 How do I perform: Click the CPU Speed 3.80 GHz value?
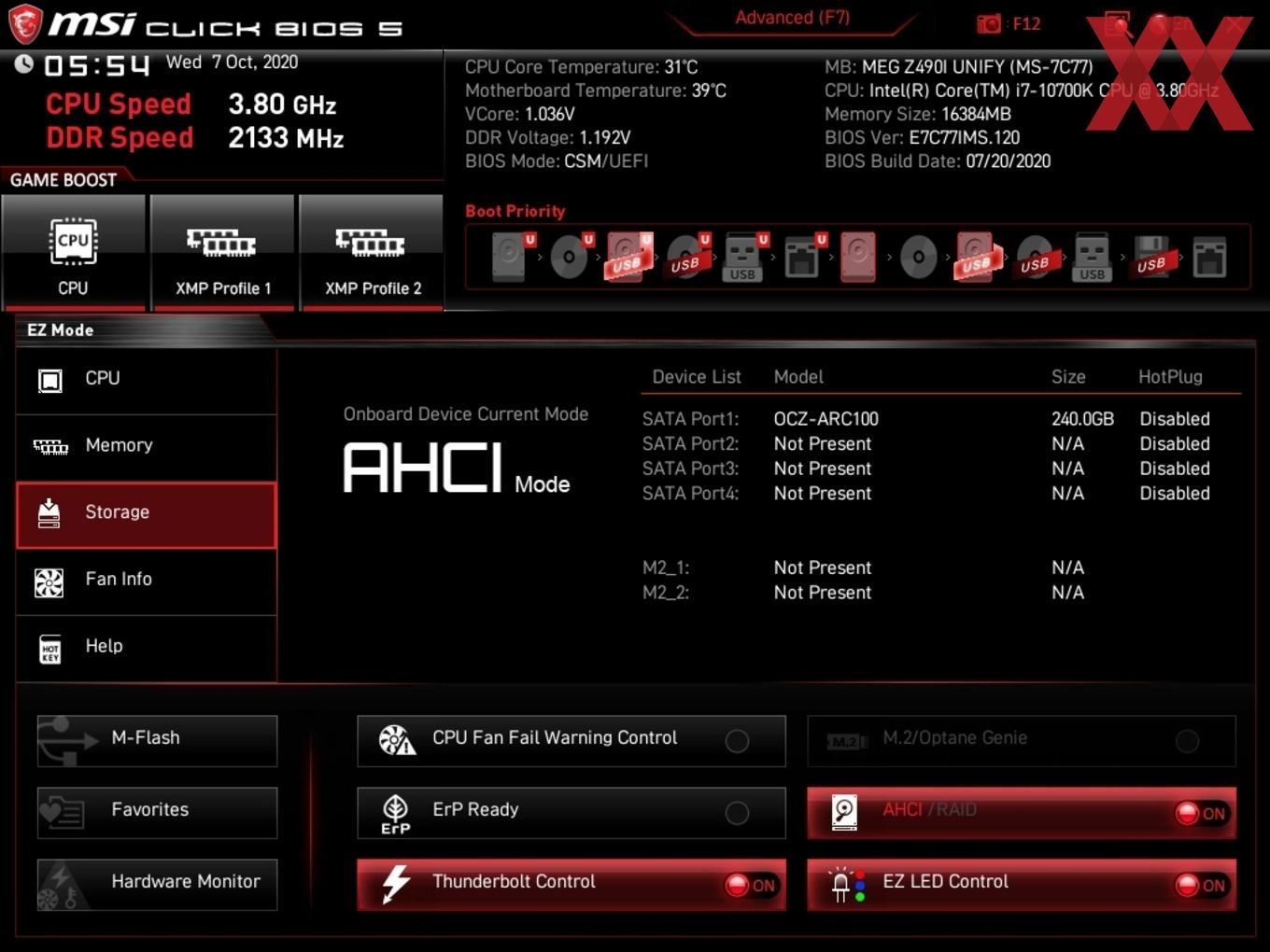tap(282, 105)
